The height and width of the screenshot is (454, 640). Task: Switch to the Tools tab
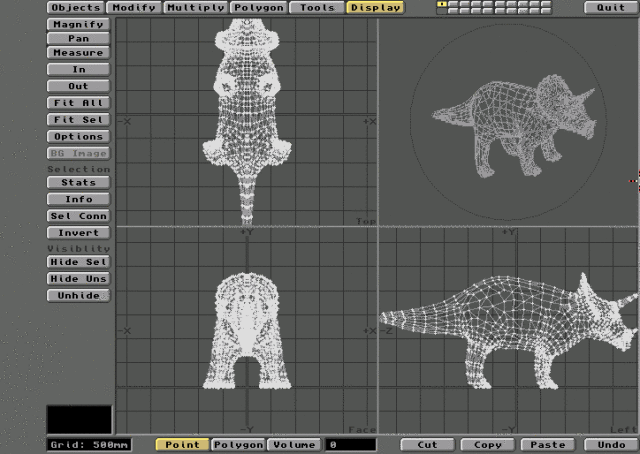317,7
